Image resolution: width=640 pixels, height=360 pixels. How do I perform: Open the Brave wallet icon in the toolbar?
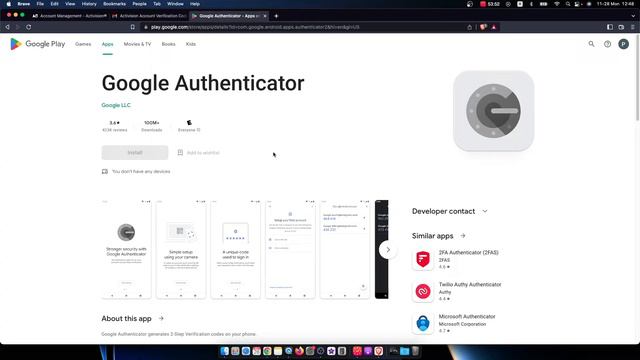click(621, 27)
